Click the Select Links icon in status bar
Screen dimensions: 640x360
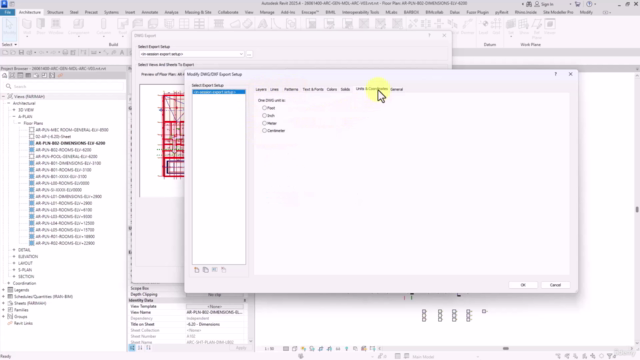tap(558, 356)
